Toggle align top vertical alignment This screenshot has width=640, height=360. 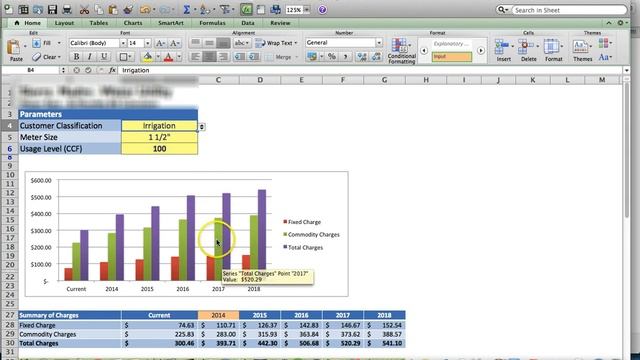coord(196,42)
